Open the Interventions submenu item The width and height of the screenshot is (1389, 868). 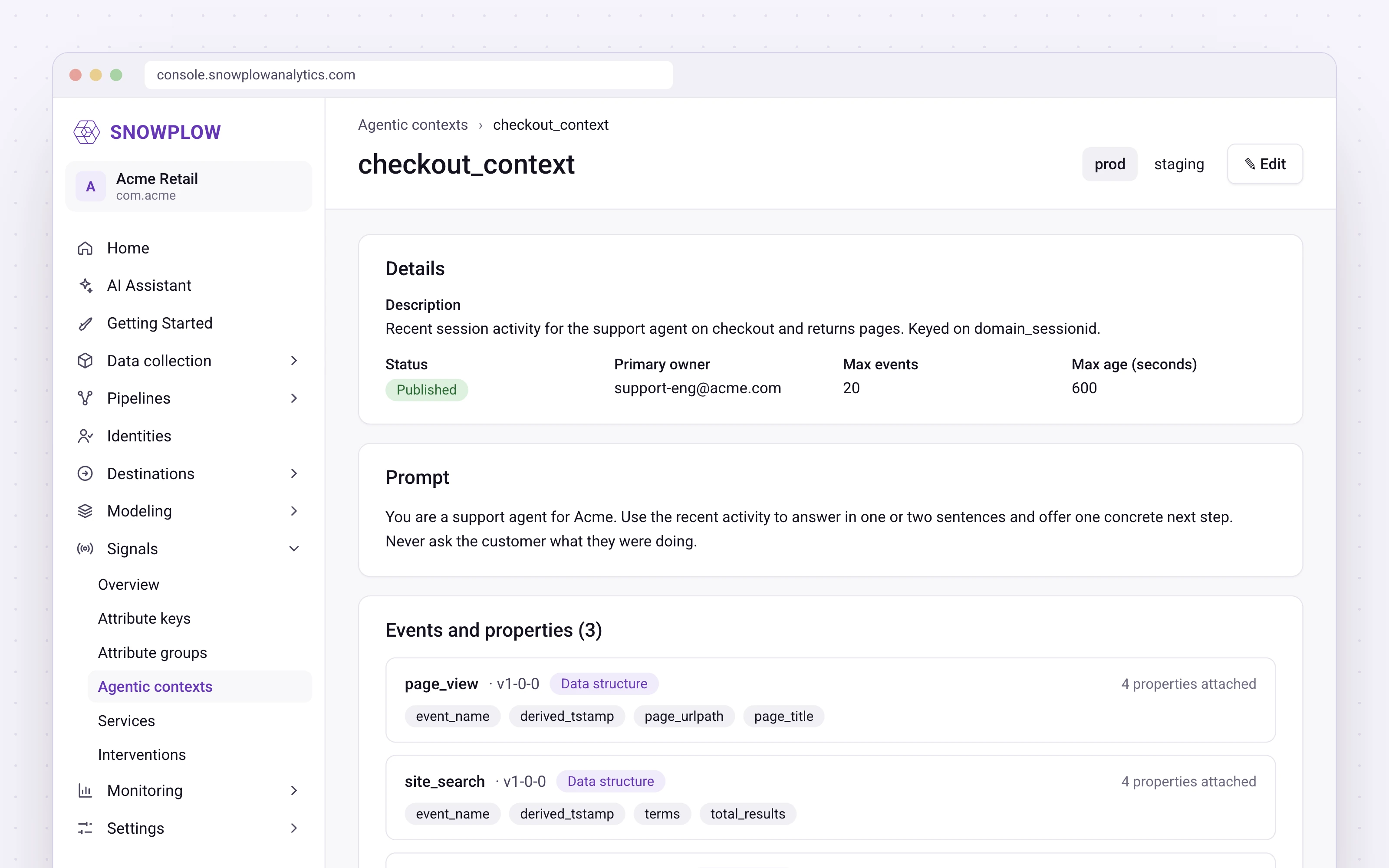tap(142, 754)
